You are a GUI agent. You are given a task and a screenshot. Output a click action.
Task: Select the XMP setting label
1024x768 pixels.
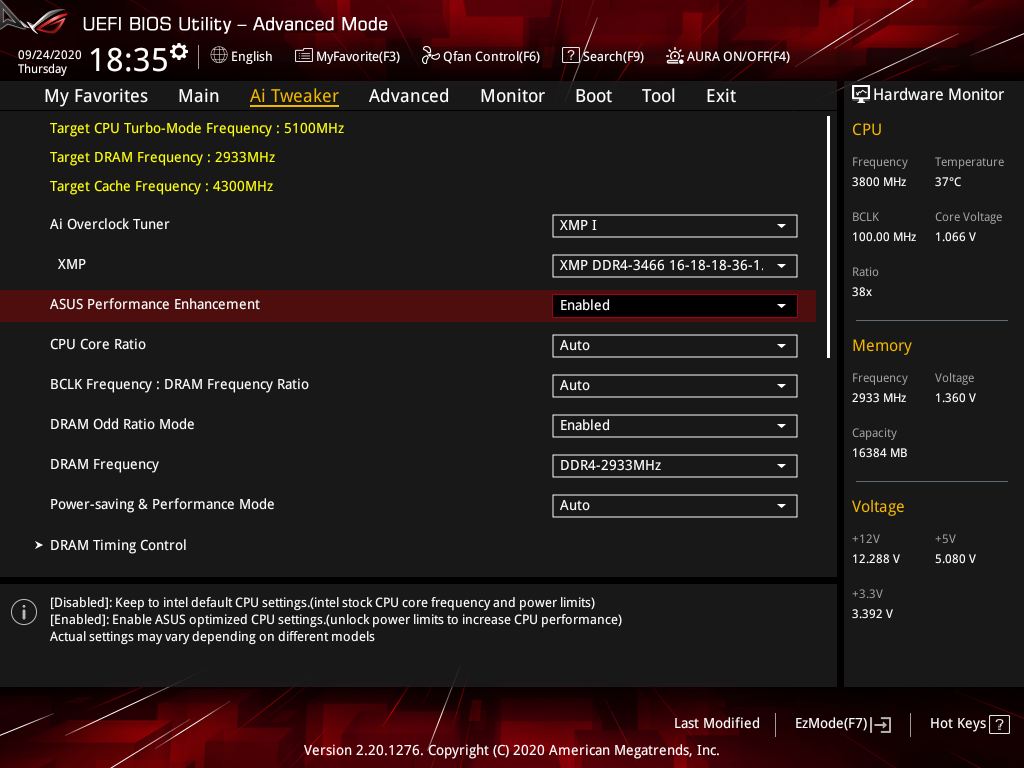coord(72,264)
